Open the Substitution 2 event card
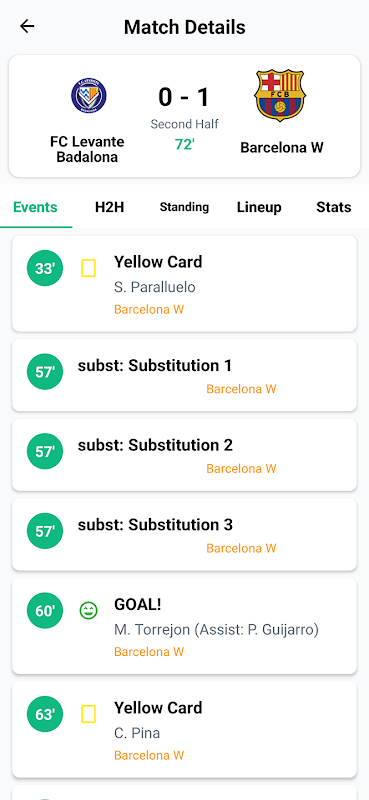The height and width of the screenshot is (800, 369). click(x=184, y=455)
